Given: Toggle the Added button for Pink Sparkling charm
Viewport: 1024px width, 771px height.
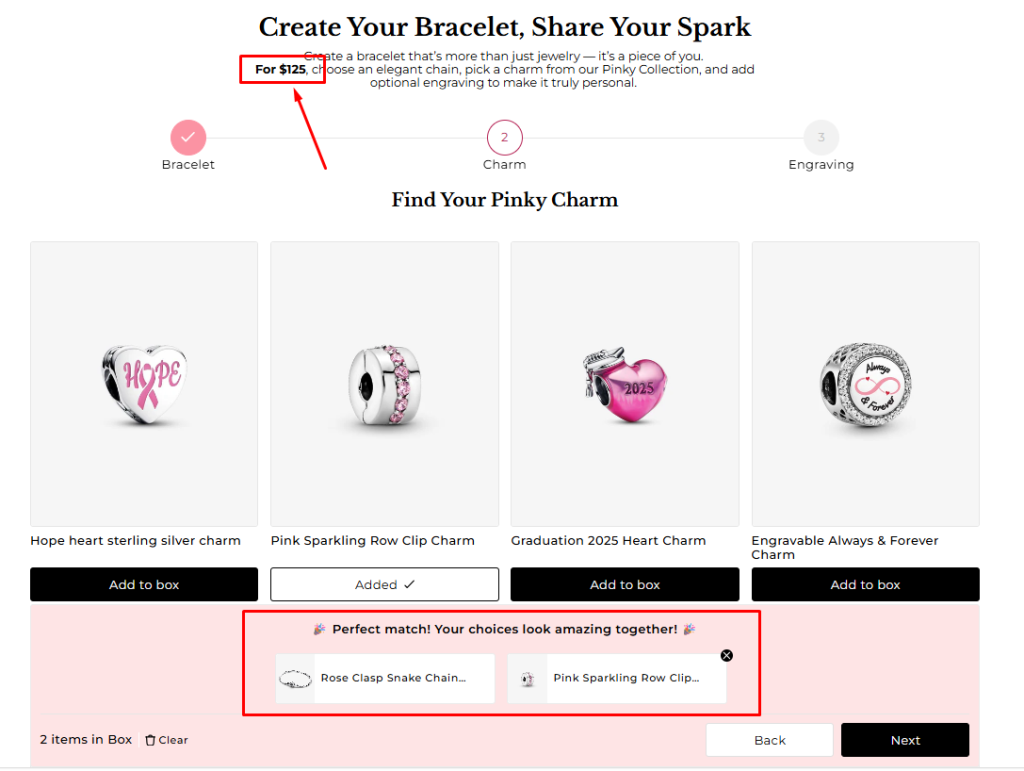Looking at the screenshot, I should pos(384,585).
